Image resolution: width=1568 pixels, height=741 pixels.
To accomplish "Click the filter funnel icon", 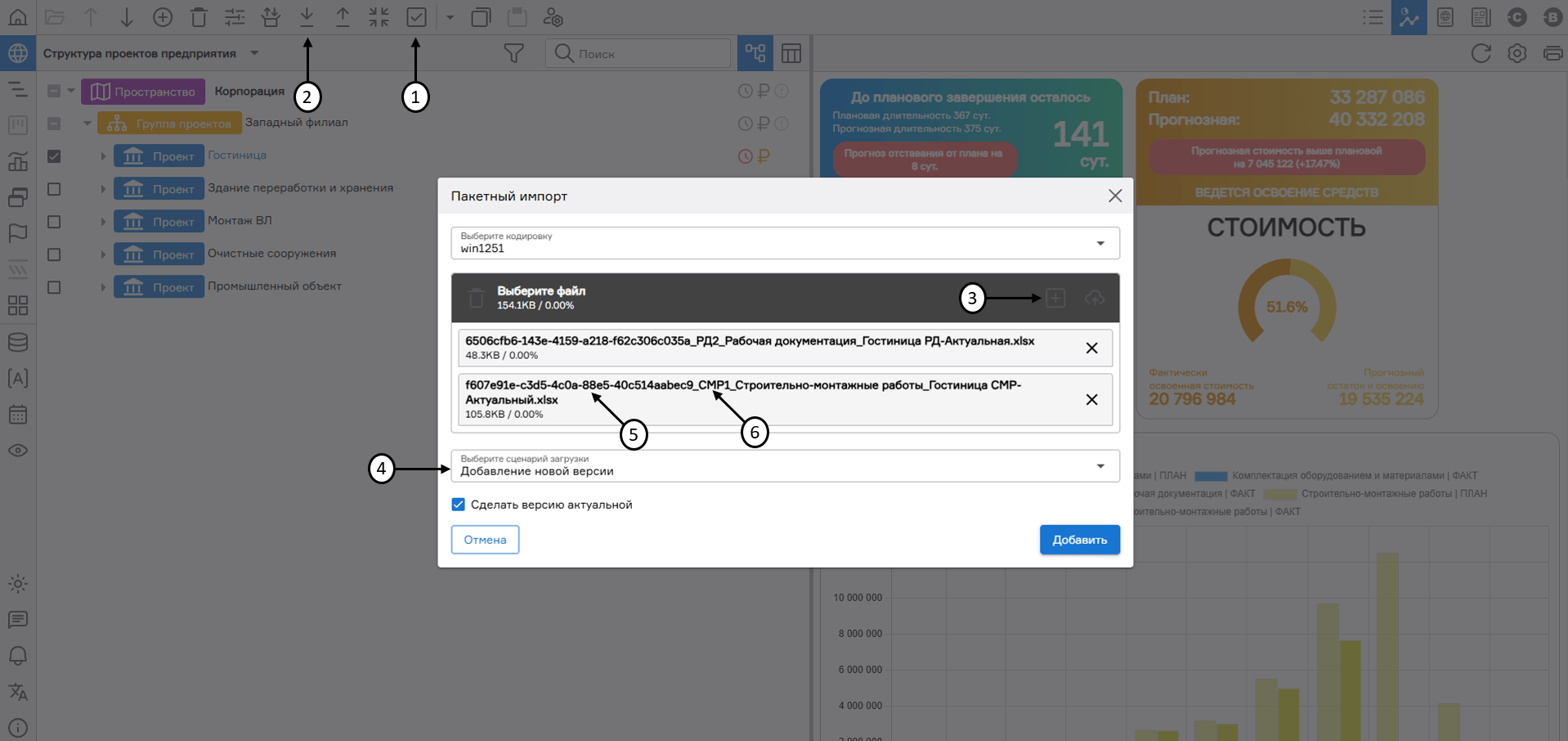I will (513, 53).
